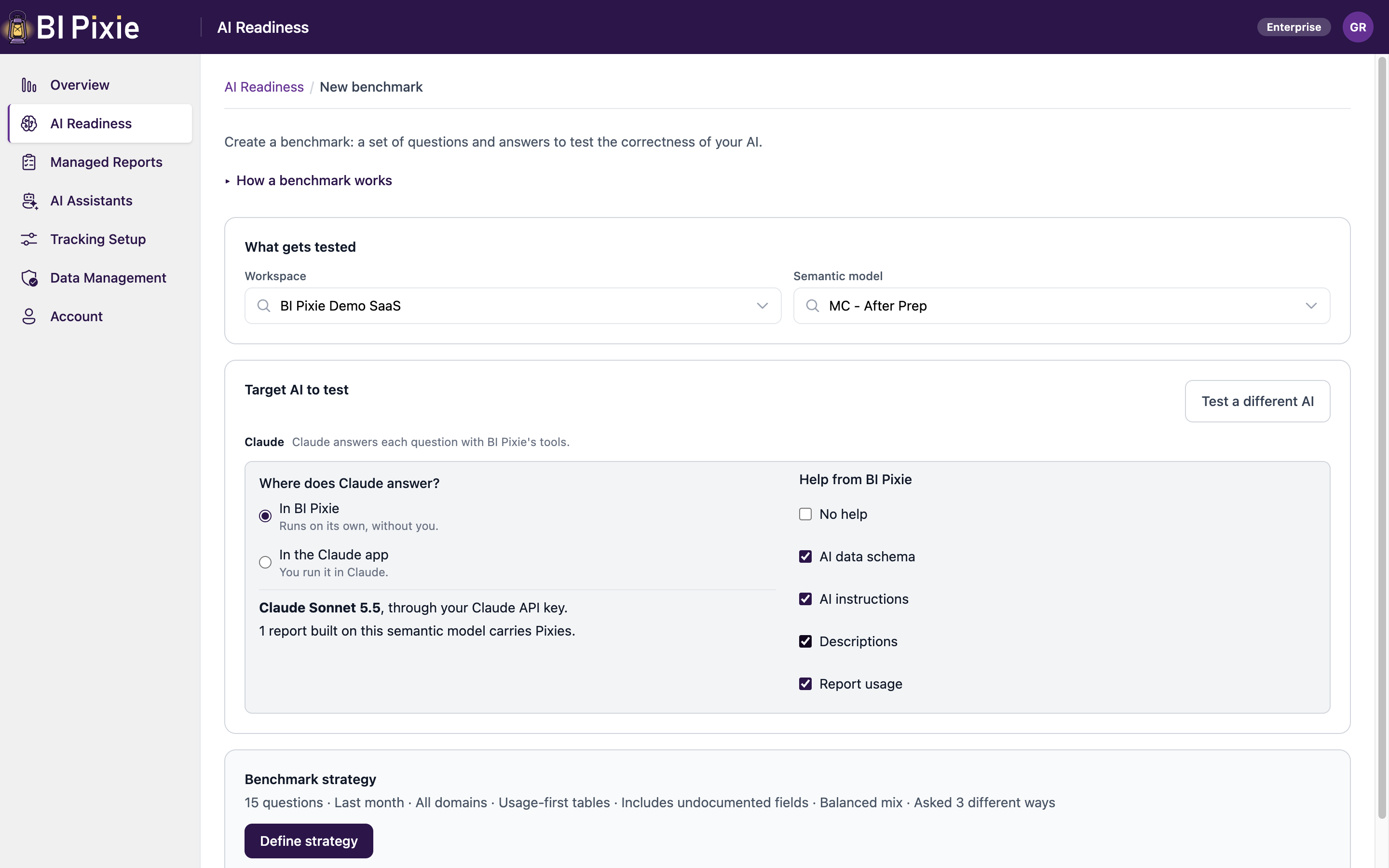Screen dimensions: 1389x868
Task: Click the Define strategy button
Action: coord(308,841)
